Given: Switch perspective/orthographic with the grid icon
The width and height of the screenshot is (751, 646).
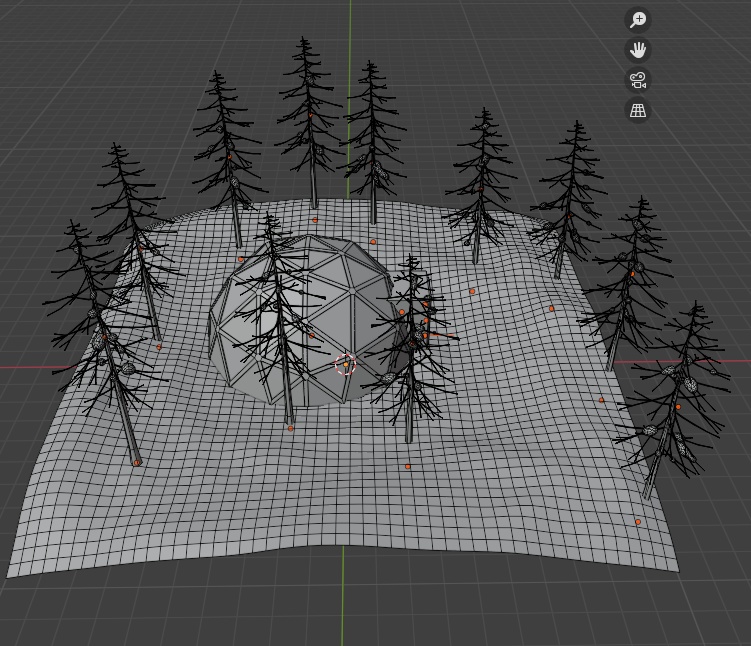Looking at the screenshot, I should pyautogui.click(x=638, y=110).
